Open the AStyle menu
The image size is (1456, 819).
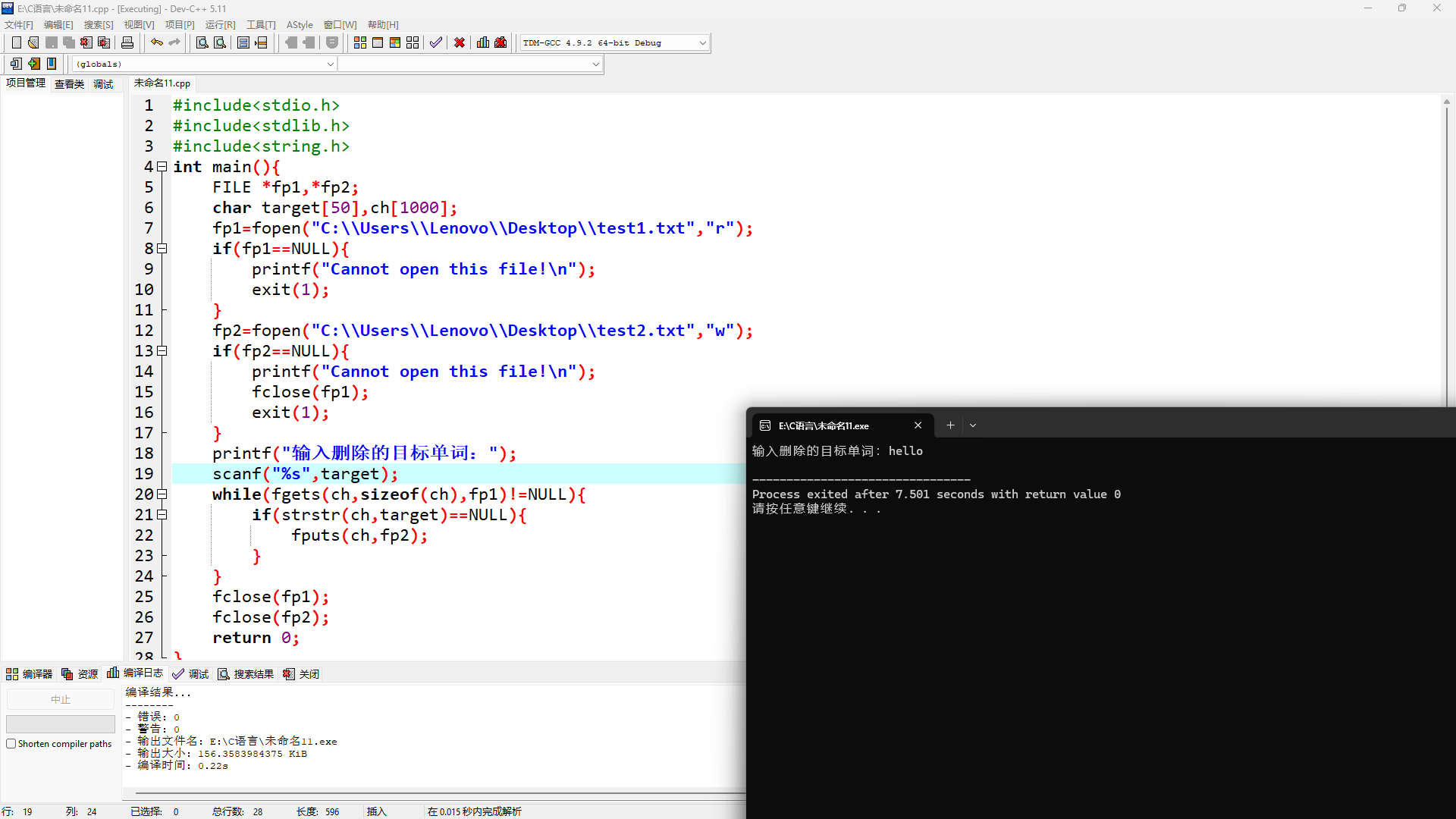coord(300,25)
